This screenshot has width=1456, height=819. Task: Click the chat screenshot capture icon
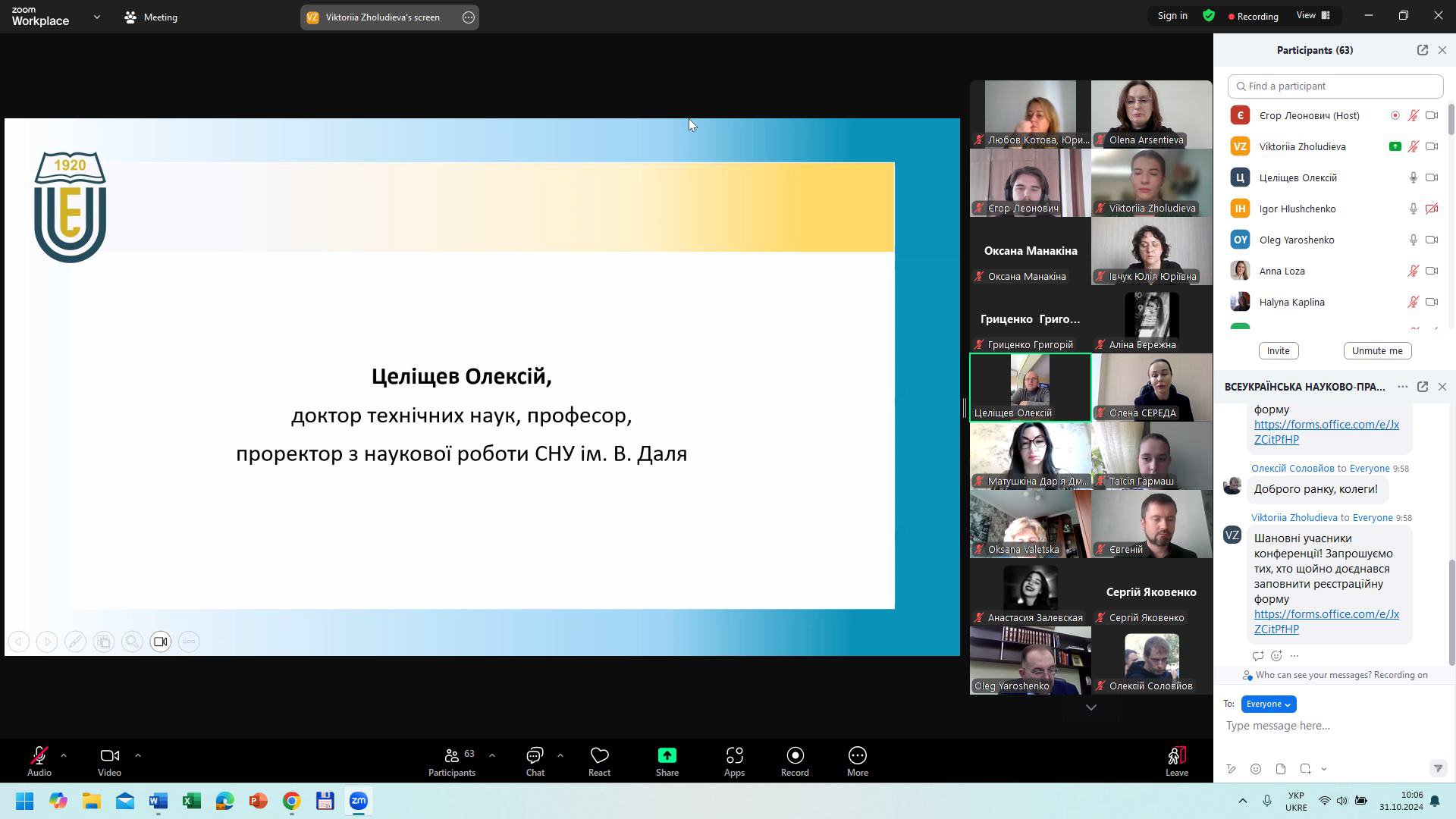click(x=1305, y=769)
